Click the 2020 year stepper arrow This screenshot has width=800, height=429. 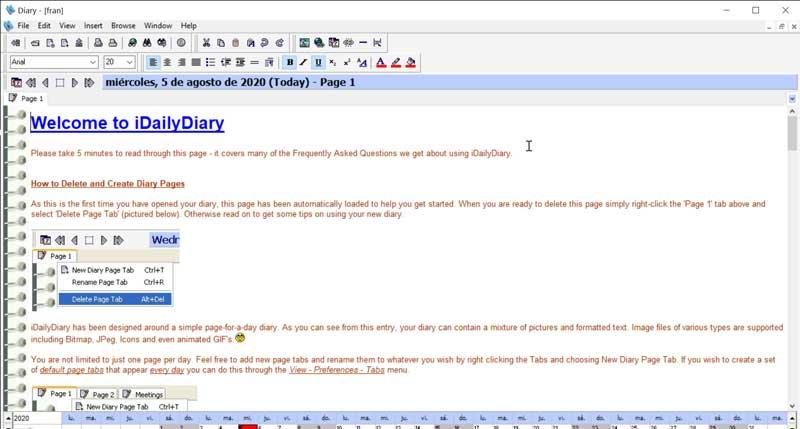click(8, 418)
